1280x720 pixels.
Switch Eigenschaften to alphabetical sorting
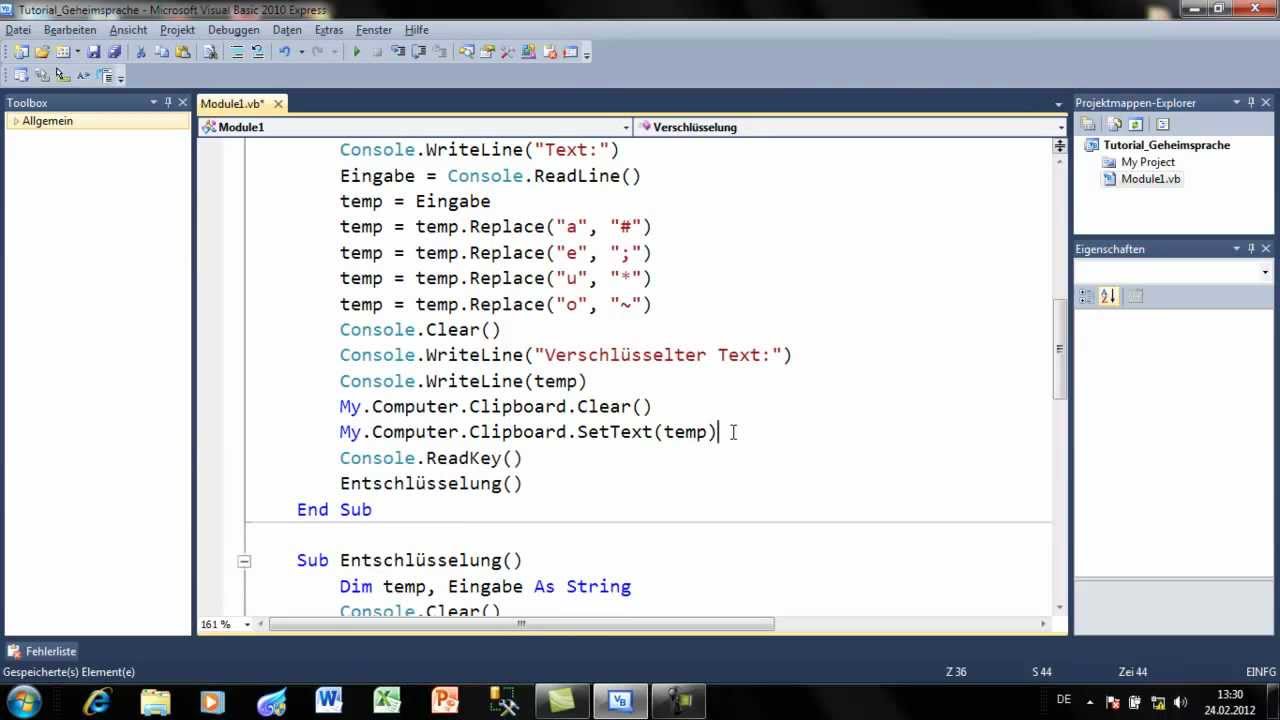tap(1109, 296)
